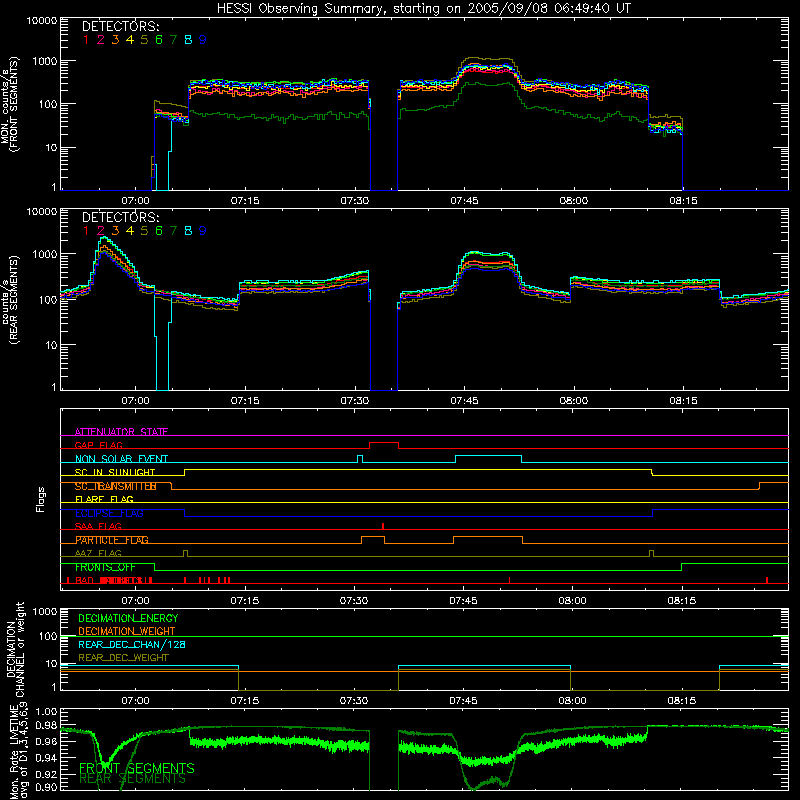Click the DECIMATION_ENERGY legend label
Image resolution: width=800 pixels, height=800 pixels.
point(128,618)
